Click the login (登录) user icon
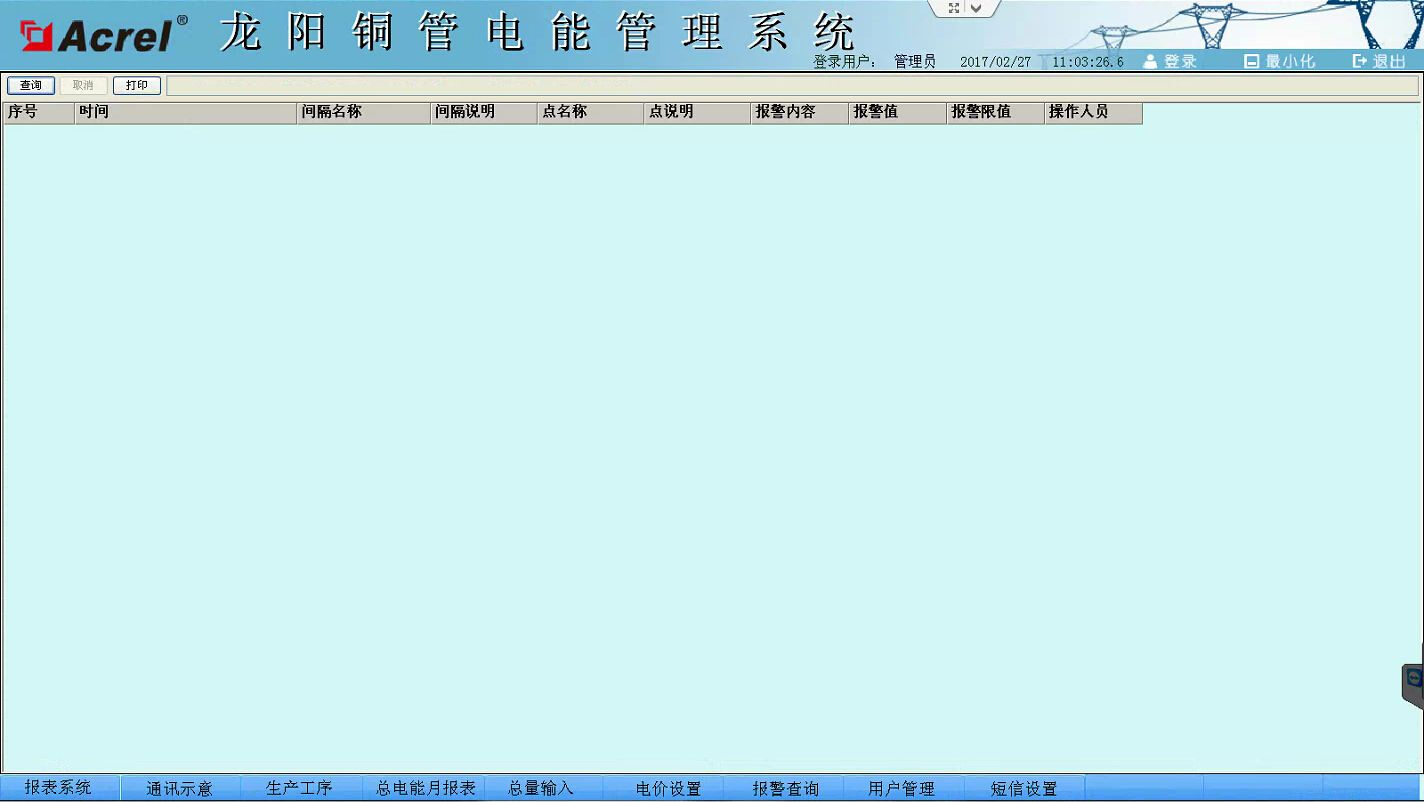Viewport: 1424px width, 802px height. click(x=1150, y=61)
